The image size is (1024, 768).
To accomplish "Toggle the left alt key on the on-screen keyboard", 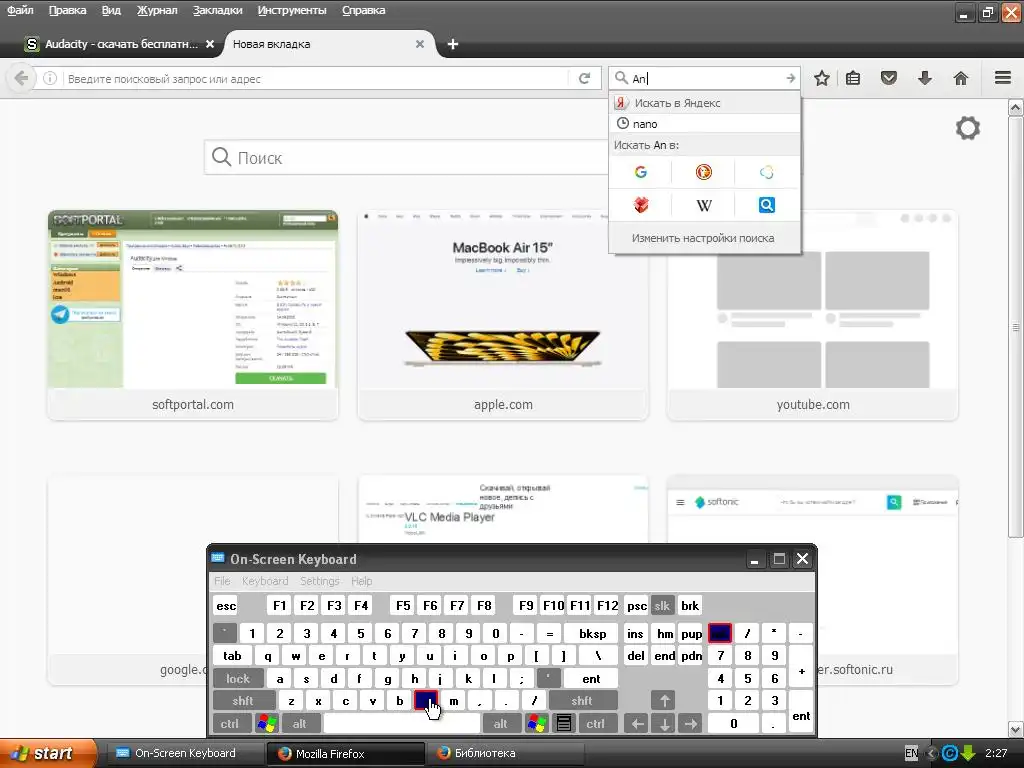I will (x=300, y=723).
